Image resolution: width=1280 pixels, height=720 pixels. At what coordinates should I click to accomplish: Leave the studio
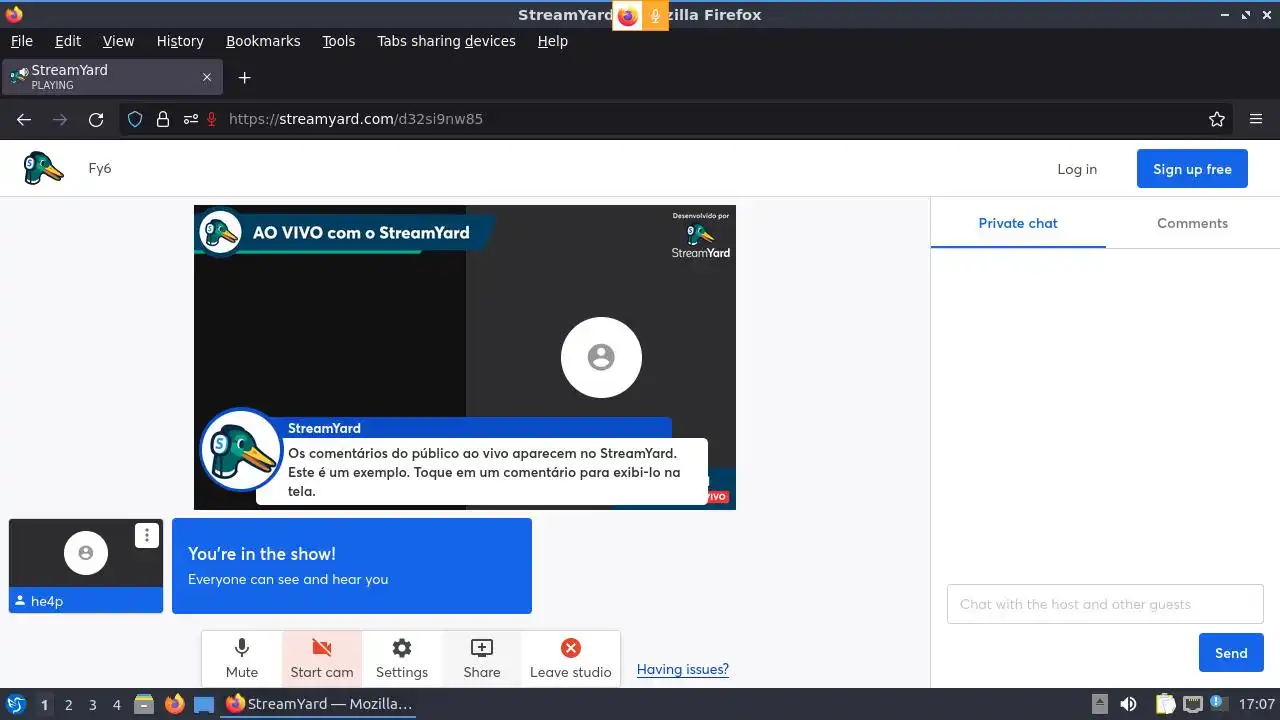pos(570,659)
